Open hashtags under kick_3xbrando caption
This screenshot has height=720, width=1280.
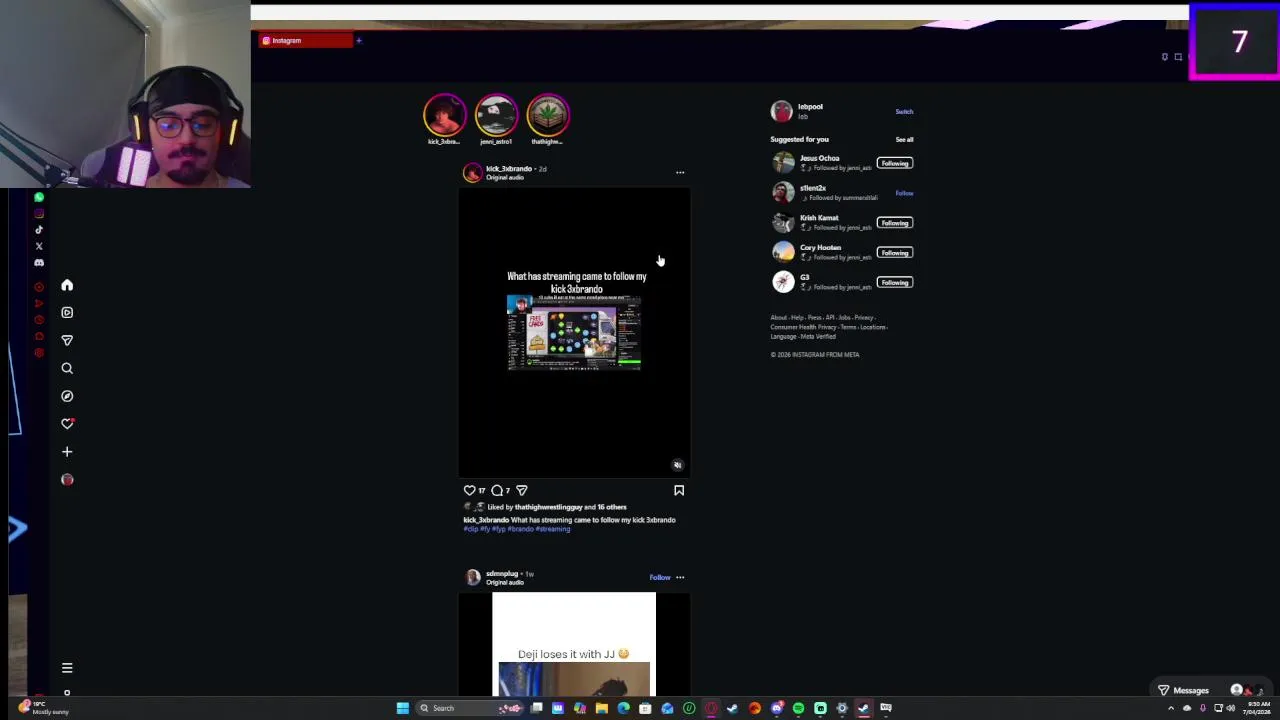point(516,529)
